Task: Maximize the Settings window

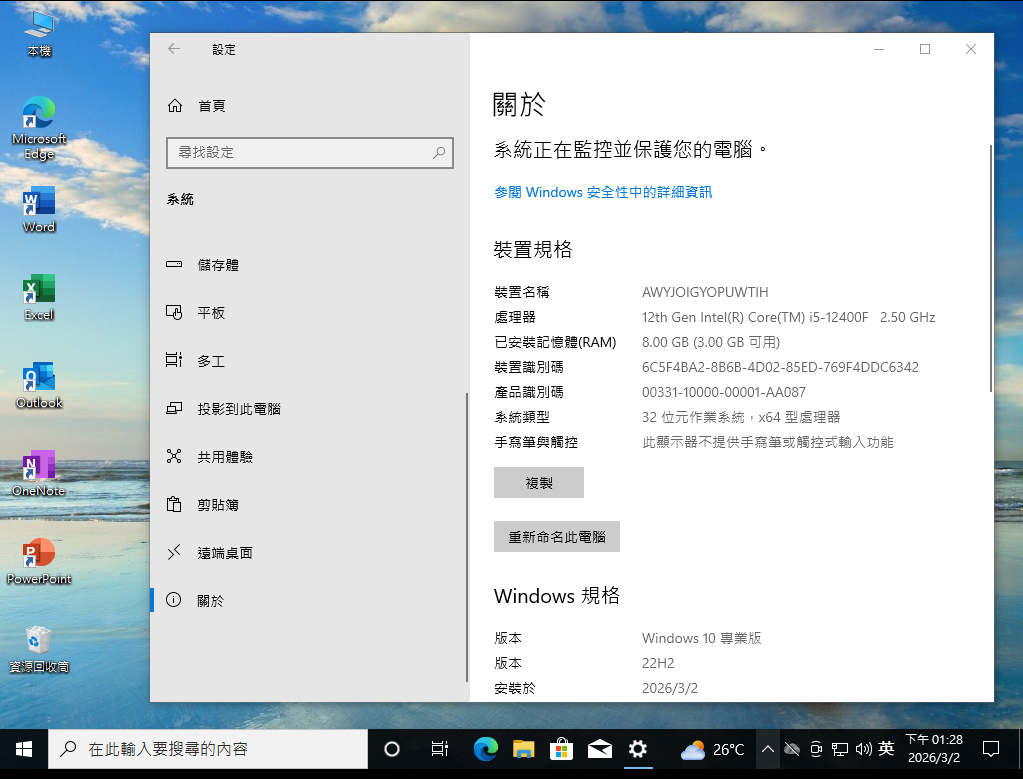Action: pos(924,49)
